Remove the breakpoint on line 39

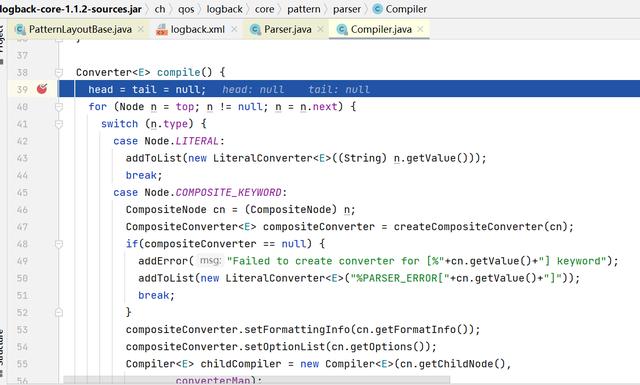(42, 89)
